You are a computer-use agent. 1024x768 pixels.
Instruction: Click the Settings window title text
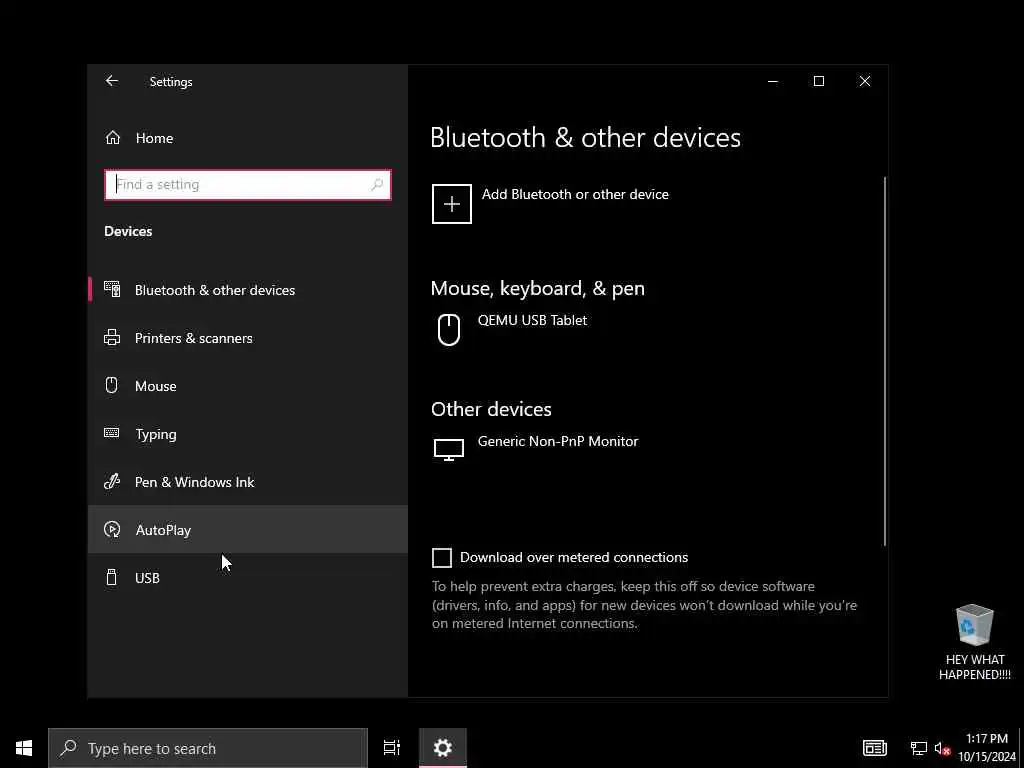(x=171, y=82)
